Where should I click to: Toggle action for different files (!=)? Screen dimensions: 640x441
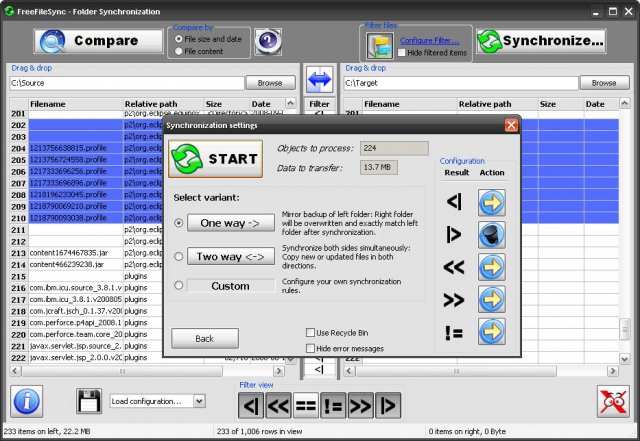(x=492, y=332)
